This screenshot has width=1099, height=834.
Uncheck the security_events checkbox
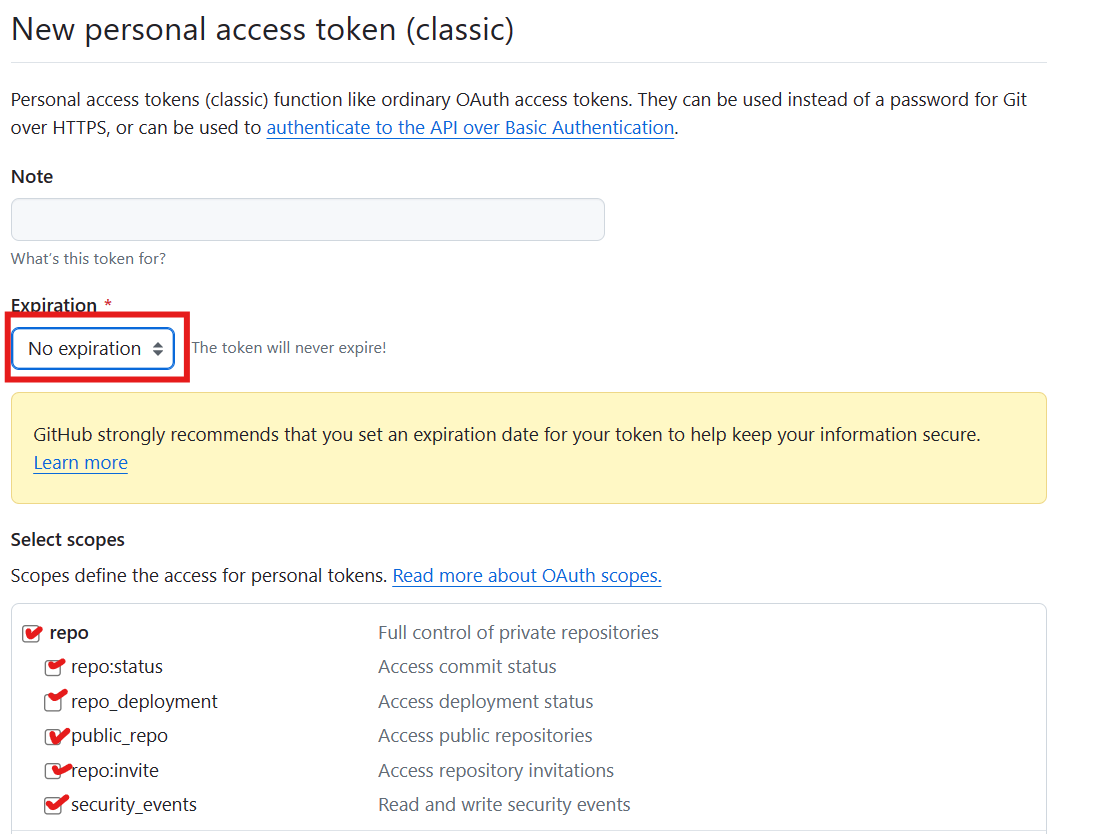tap(54, 805)
